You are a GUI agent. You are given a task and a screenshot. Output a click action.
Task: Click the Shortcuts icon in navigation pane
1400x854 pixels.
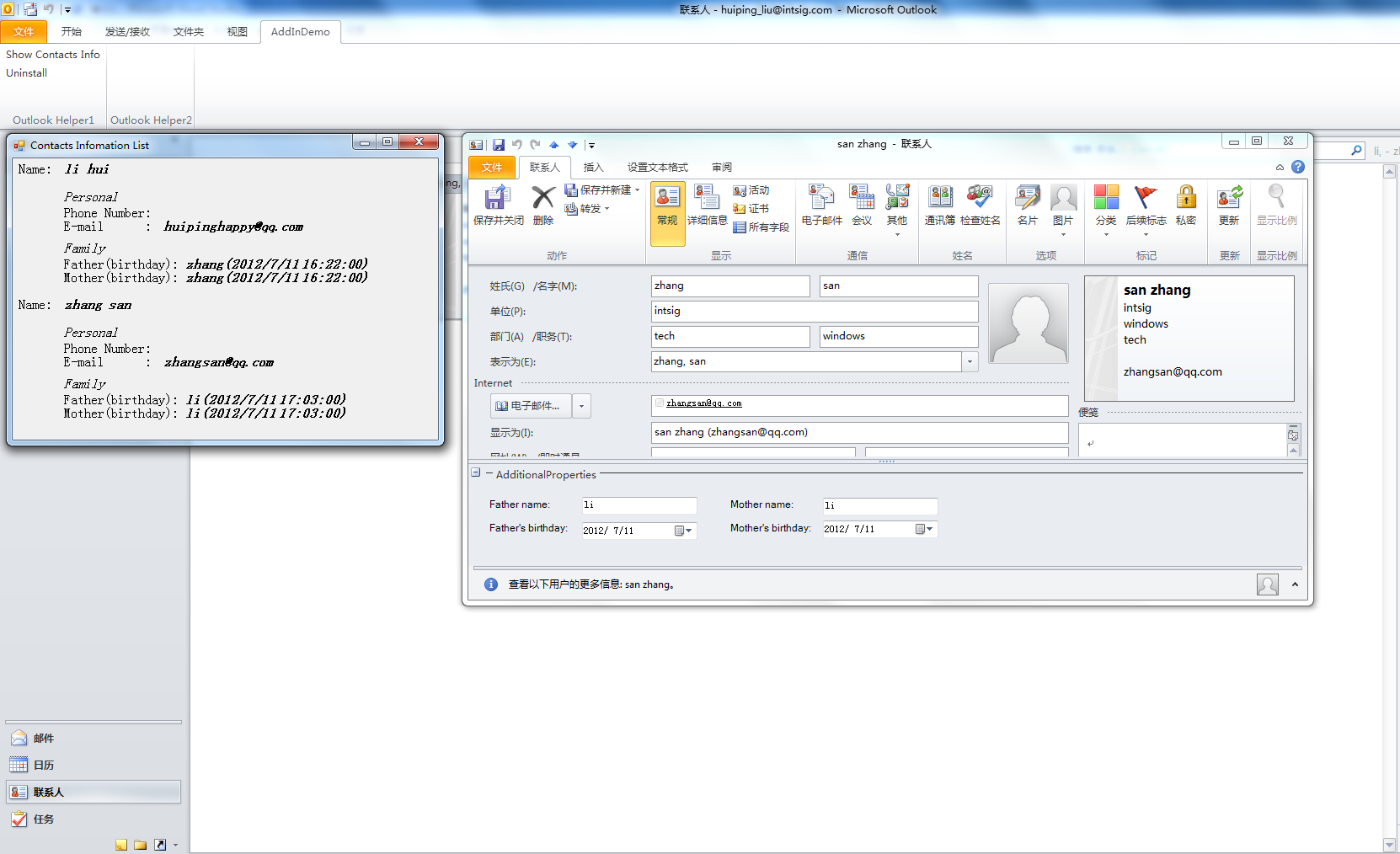[x=159, y=845]
